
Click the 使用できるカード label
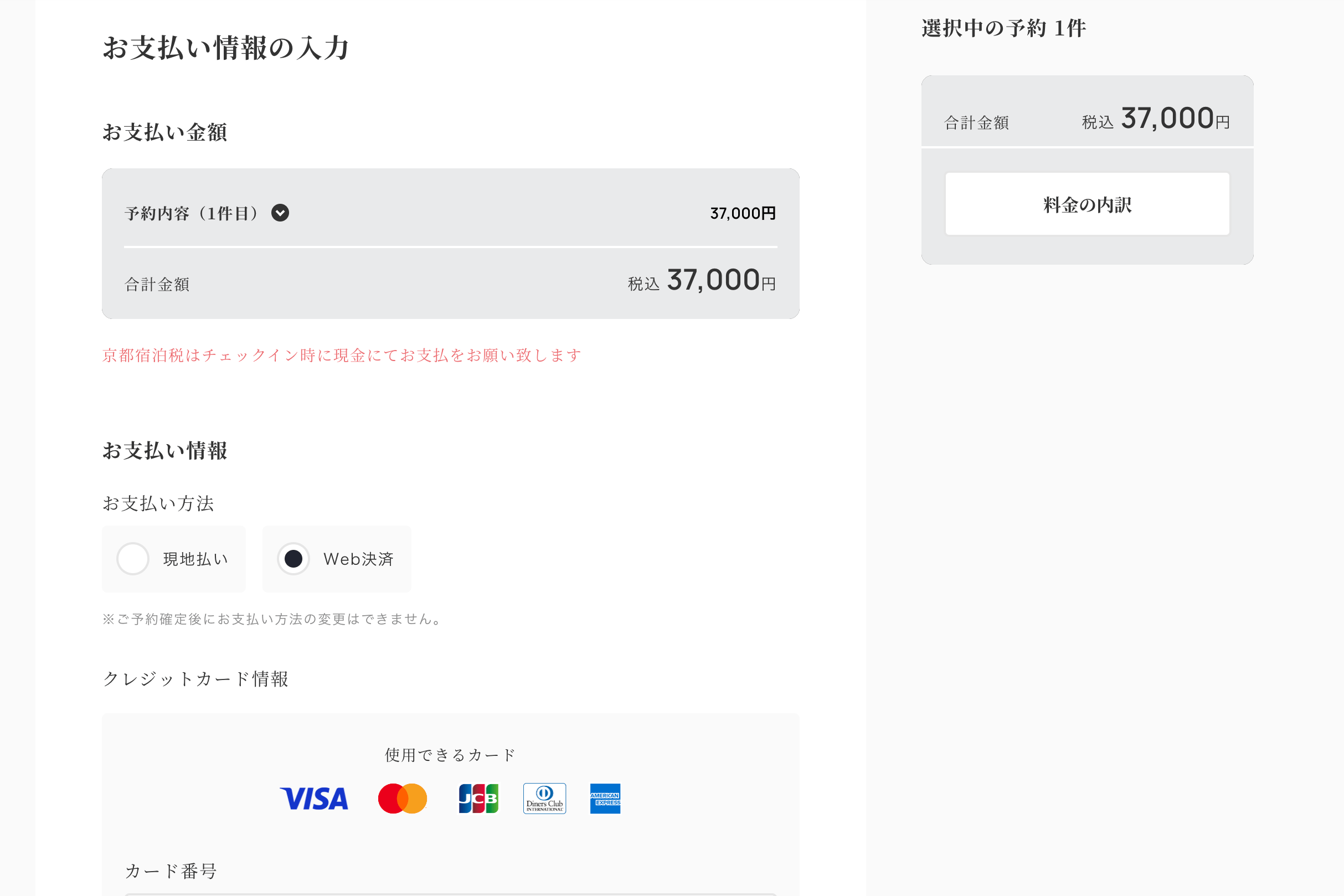[449, 754]
